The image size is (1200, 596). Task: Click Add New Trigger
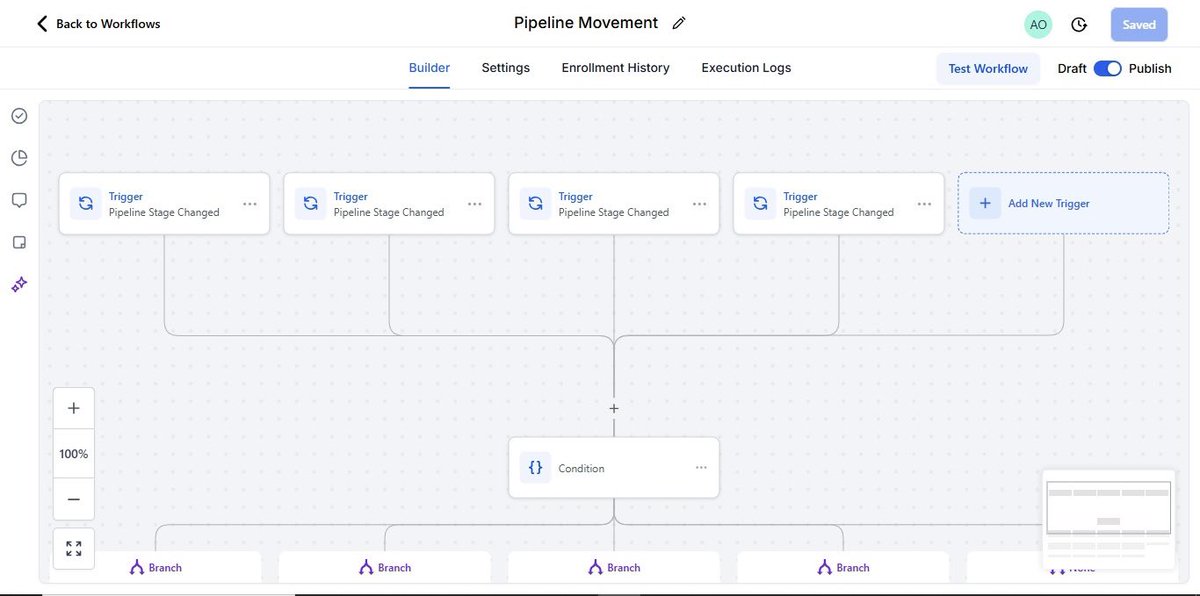[1063, 202]
